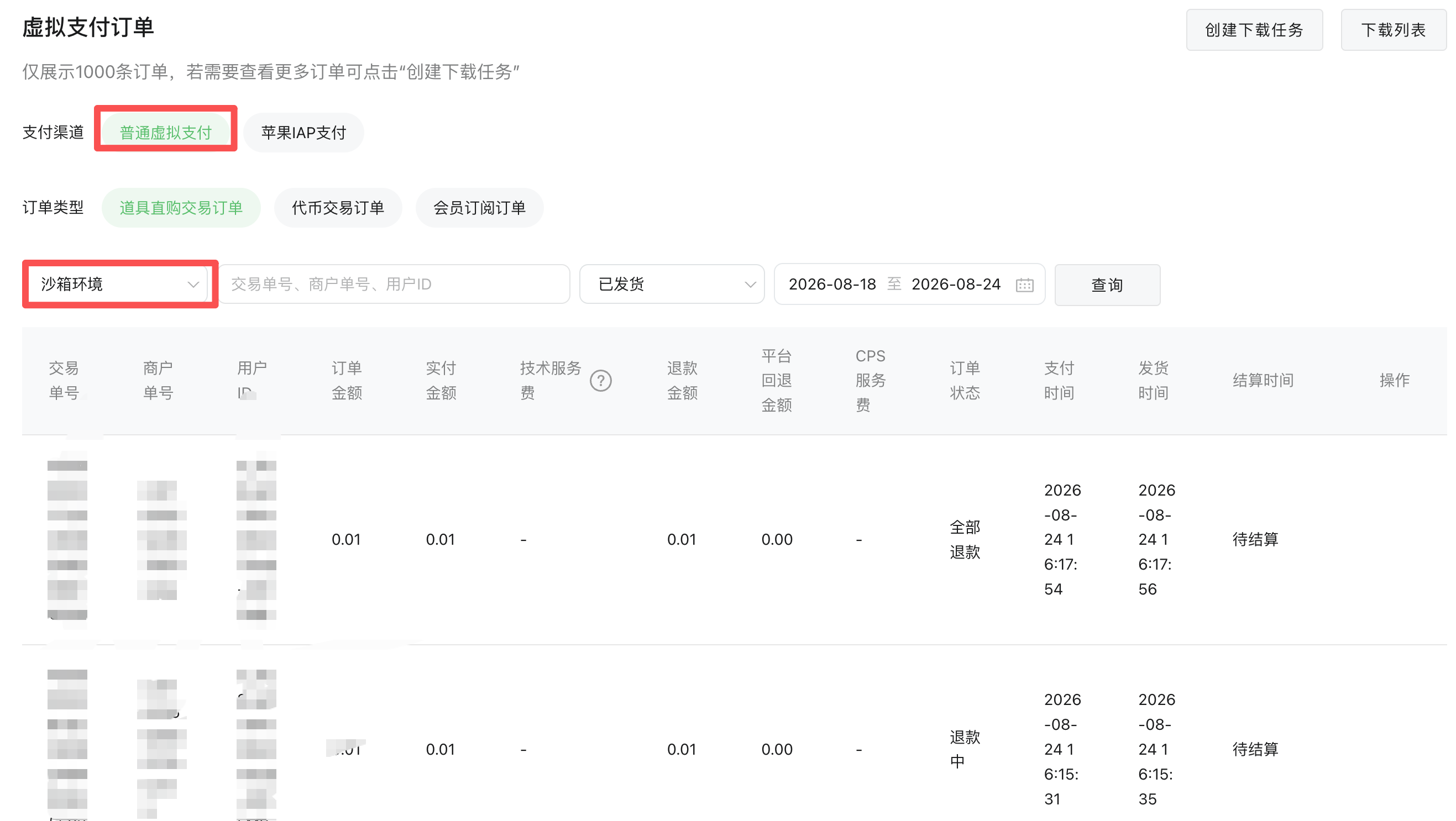
Task: Open the 已发货 order status dropdown
Action: (672, 284)
